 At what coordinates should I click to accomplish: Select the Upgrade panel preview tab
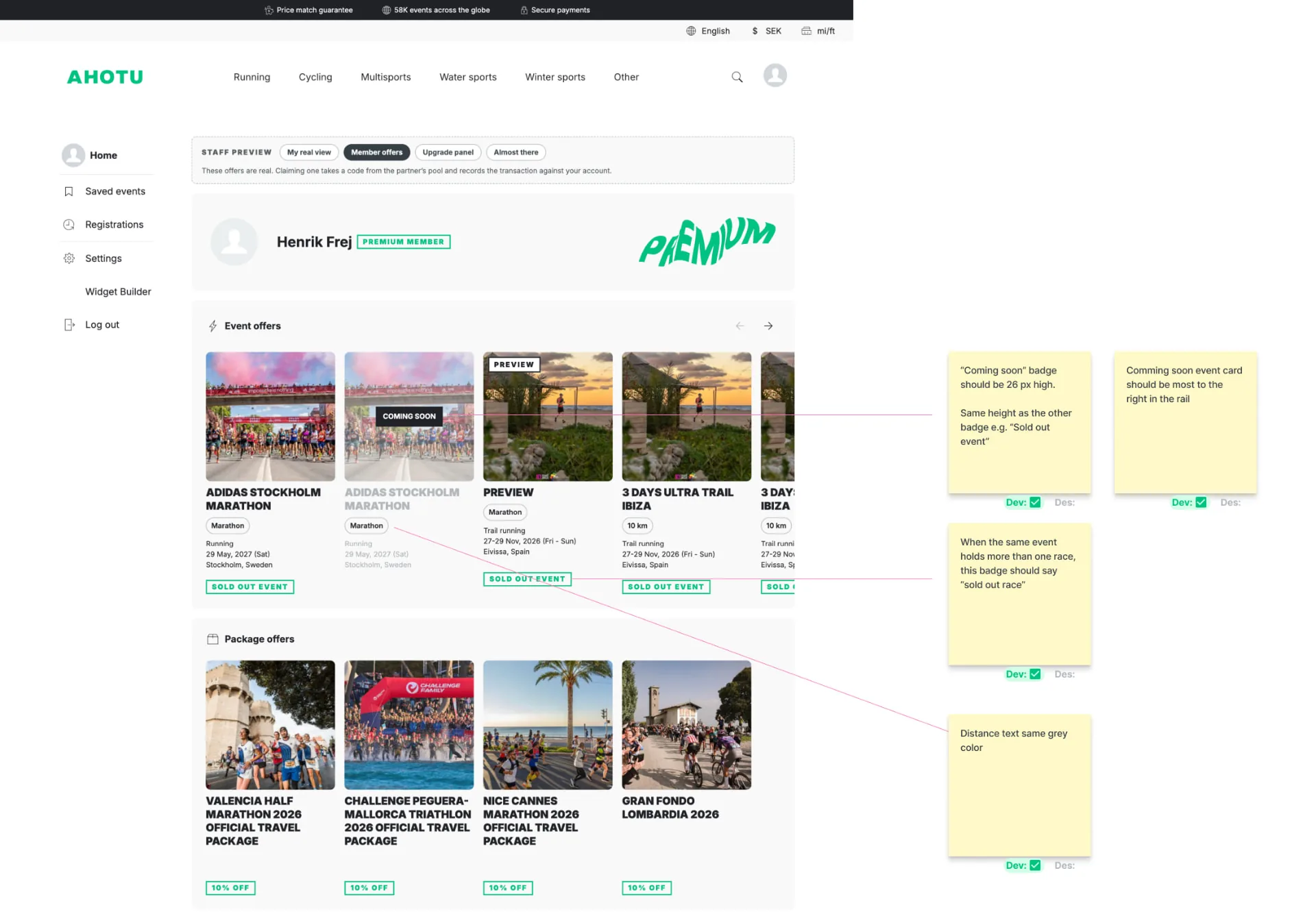pyautogui.click(x=448, y=152)
